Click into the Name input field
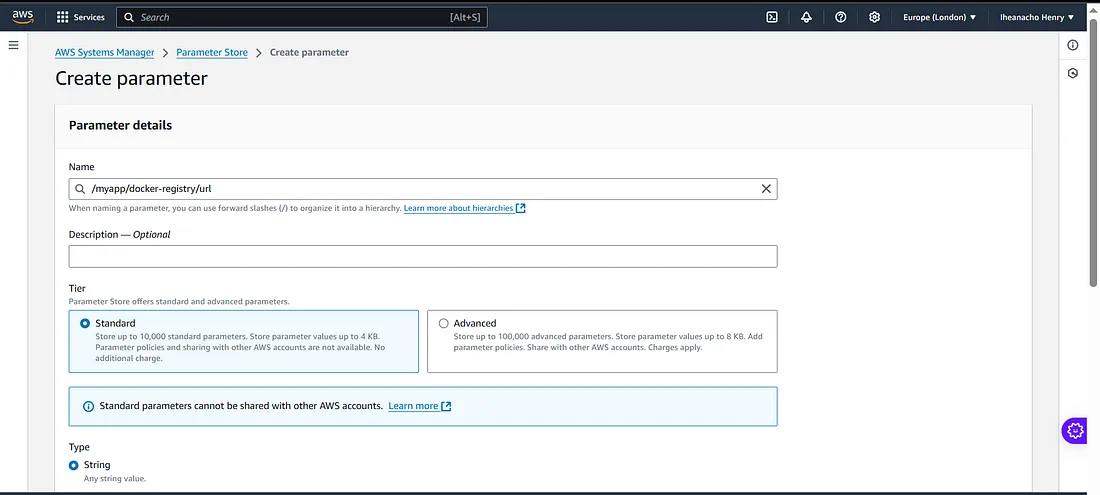Viewport: 1100px width, 495px height. pos(423,189)
